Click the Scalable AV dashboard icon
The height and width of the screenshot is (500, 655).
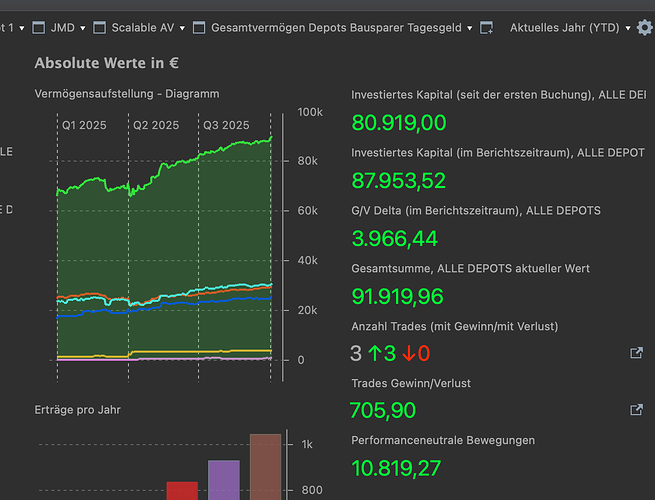(99, 28)
